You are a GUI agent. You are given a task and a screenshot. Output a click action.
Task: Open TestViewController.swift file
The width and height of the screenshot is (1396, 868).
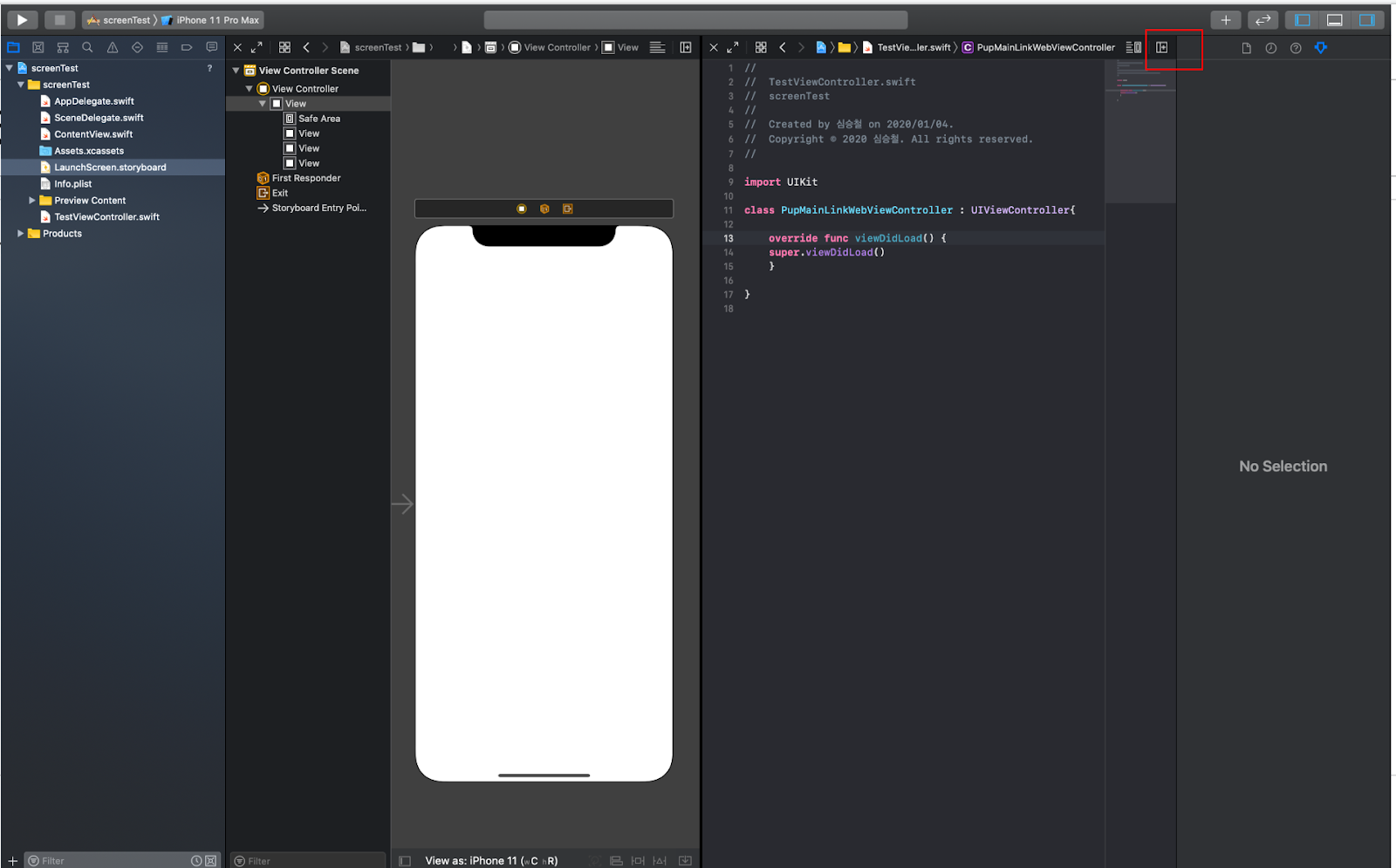pyautogui.click(x=106, y=217)
